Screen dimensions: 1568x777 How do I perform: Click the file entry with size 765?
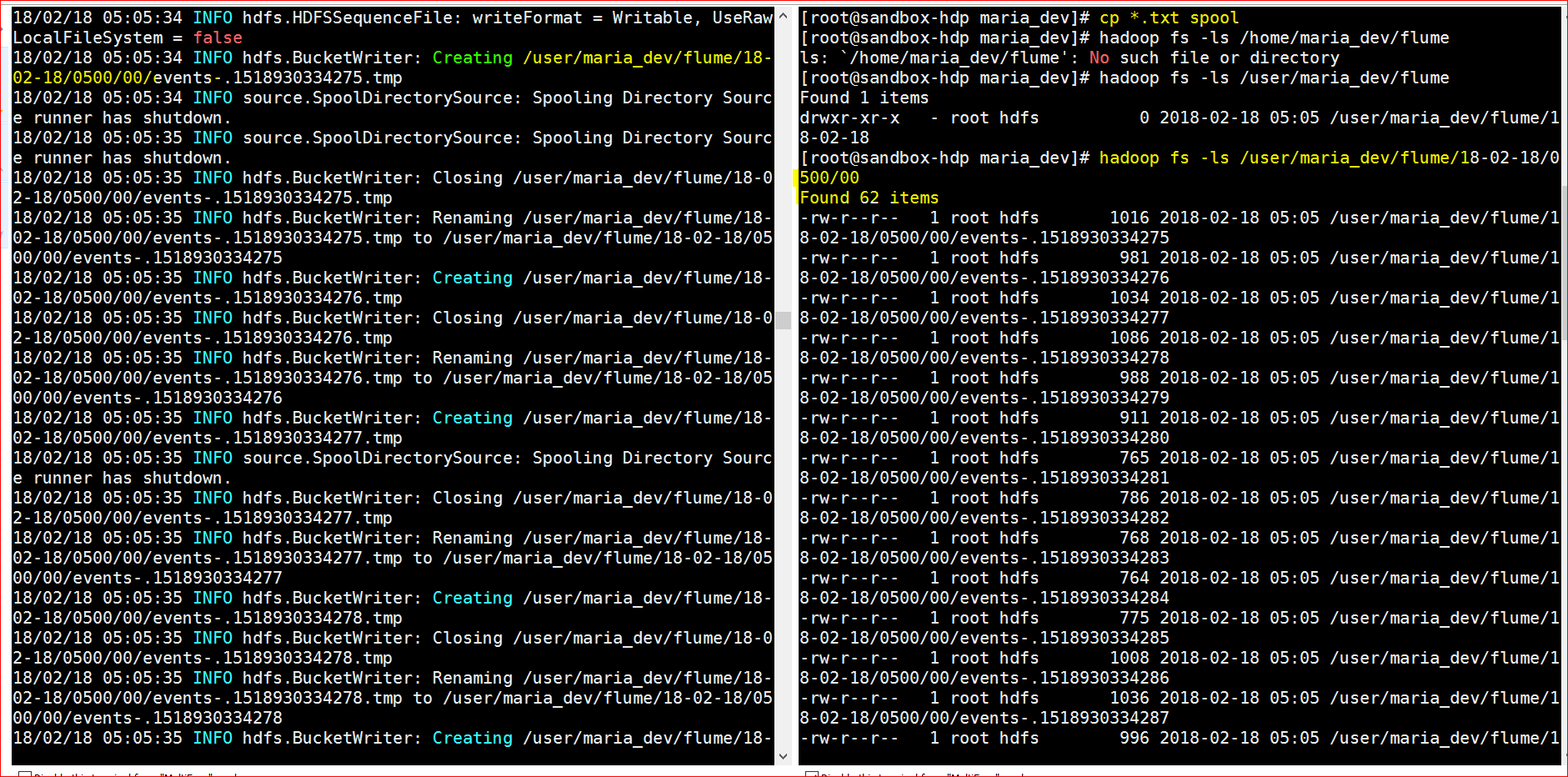pos(1179,468)
